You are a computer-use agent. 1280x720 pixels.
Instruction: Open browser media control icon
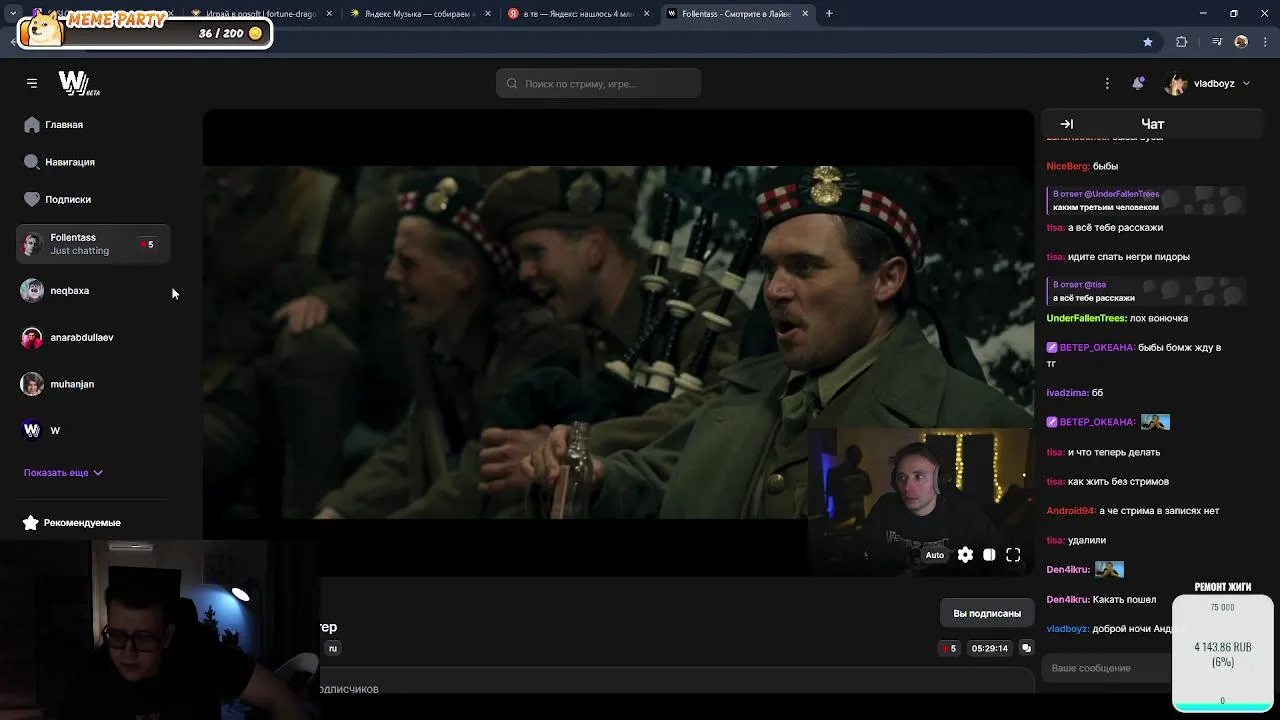pyautogui.click(x=1217, y=42)
